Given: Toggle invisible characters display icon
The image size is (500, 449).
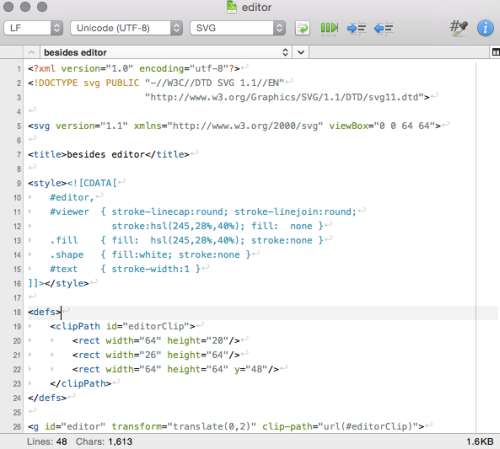Looking at the screenshot, I should coord(329,28).
